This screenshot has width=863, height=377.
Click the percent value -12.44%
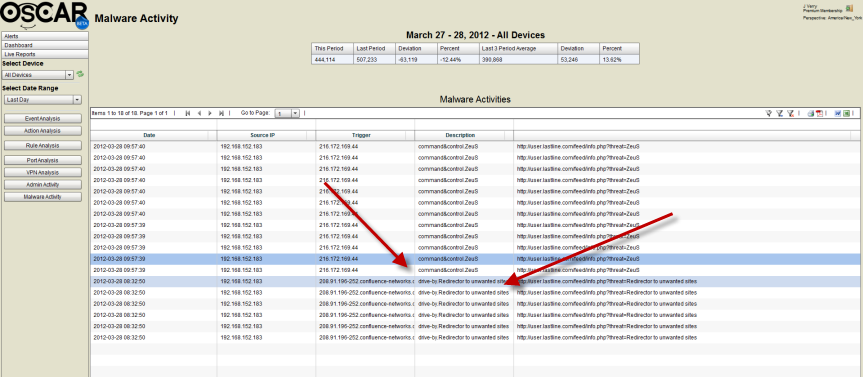click(450, 59)
